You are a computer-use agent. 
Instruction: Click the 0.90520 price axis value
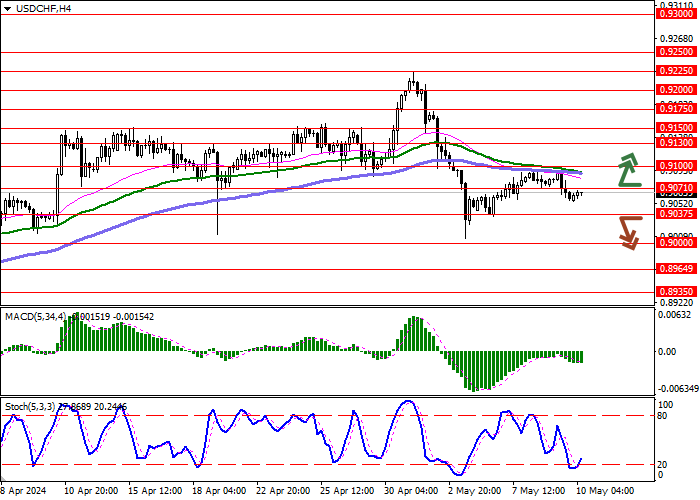pos(677,204)
